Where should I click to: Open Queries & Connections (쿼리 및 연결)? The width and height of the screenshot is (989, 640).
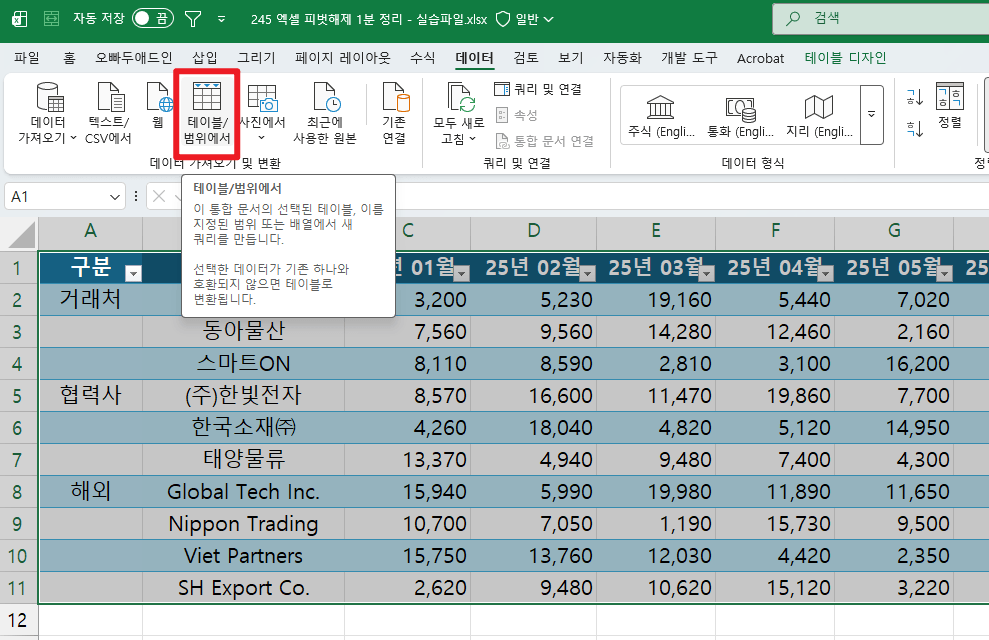pos(538,89)
